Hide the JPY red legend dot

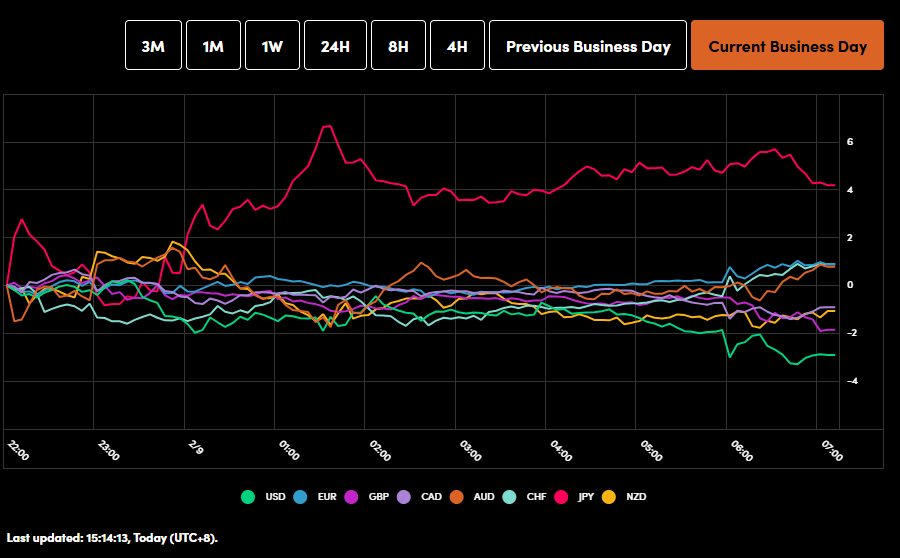click(559, 497)
